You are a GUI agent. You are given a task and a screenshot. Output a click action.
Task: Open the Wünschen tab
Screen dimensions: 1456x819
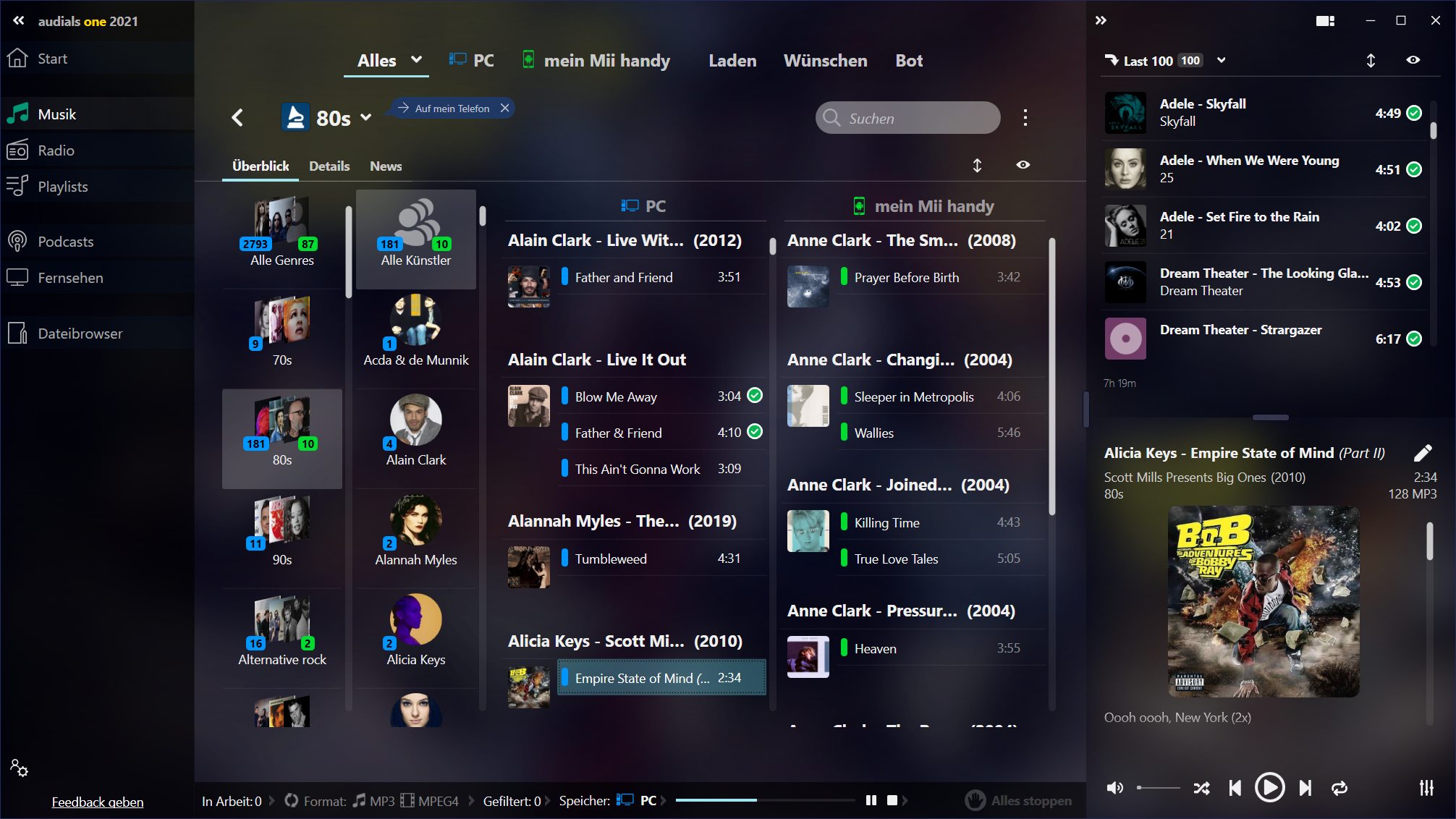826,61
